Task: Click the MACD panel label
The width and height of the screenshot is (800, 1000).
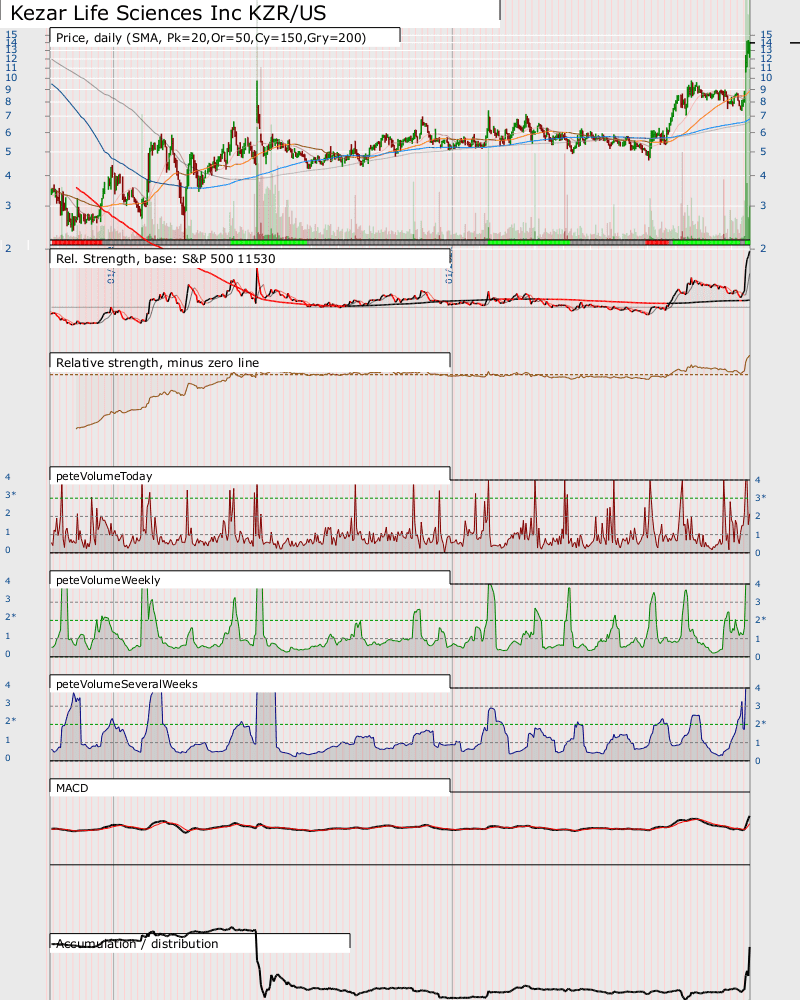Action: 72,788
